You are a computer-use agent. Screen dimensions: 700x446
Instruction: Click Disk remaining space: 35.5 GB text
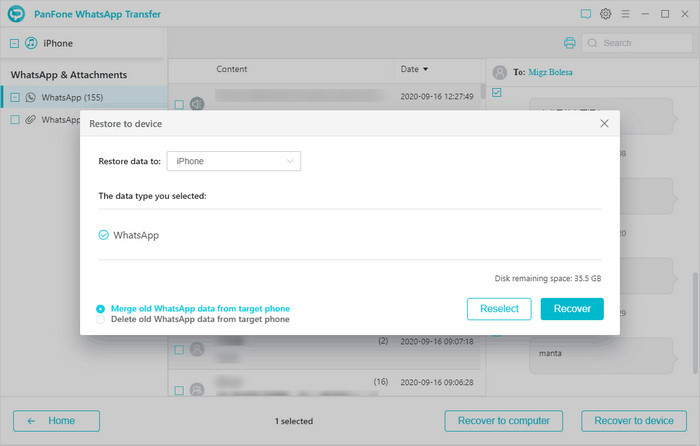pyautogui.click(x=548, y=279)
